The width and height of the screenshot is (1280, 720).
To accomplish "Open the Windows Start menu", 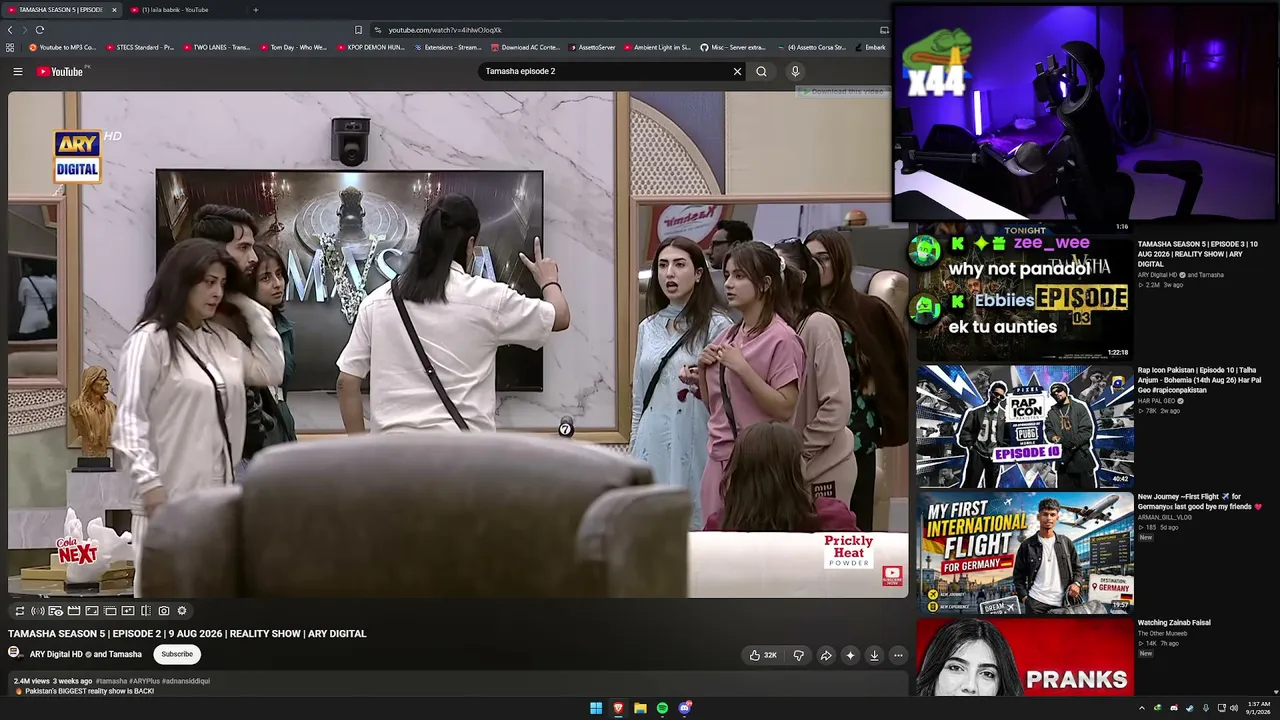I will tap(596, 708).
